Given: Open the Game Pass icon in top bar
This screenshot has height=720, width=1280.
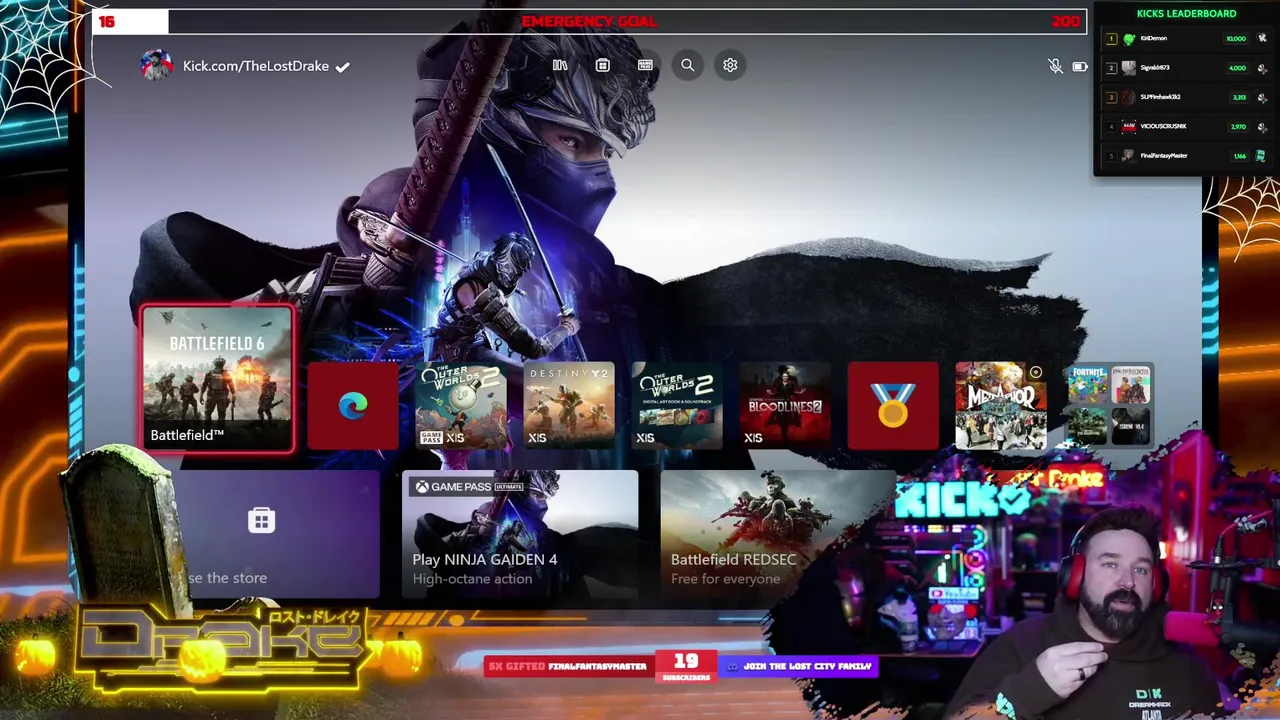Looking at the screenshot, I should point(645,65).
